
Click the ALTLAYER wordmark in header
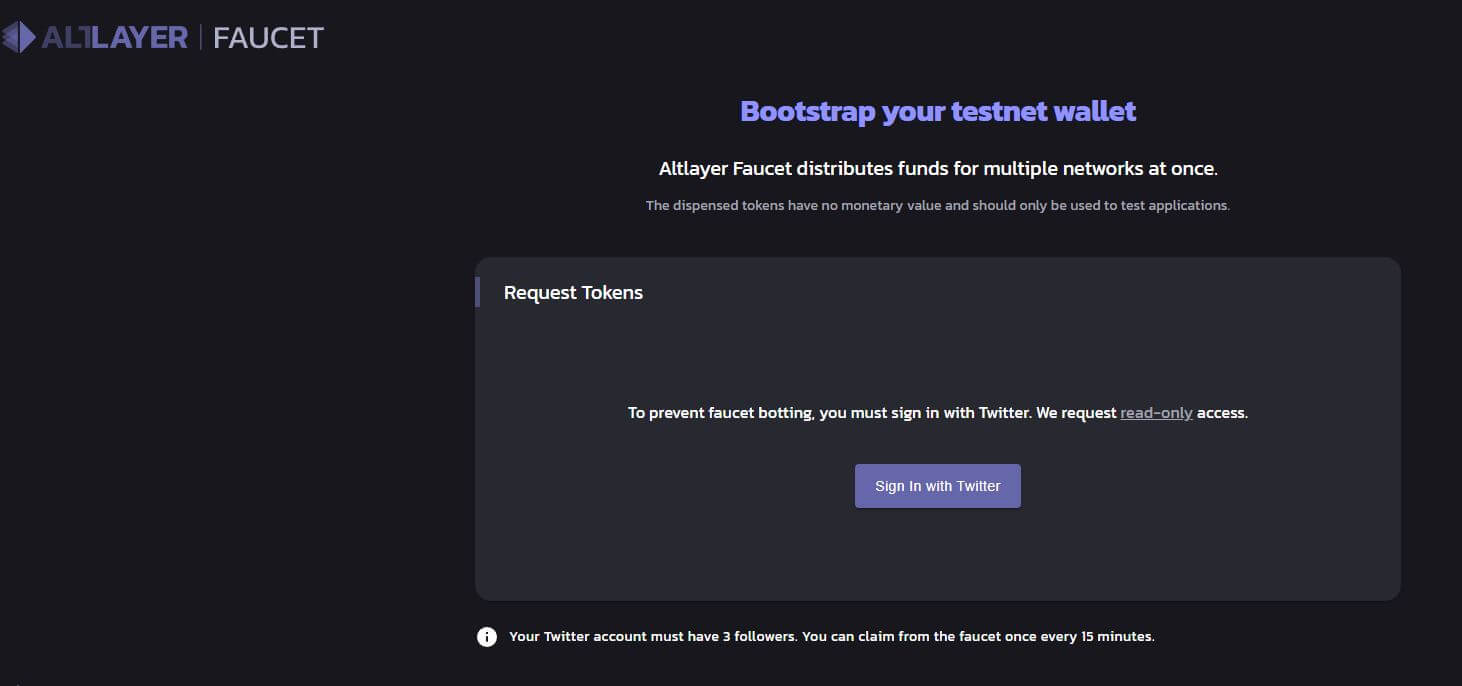[114, 38]
